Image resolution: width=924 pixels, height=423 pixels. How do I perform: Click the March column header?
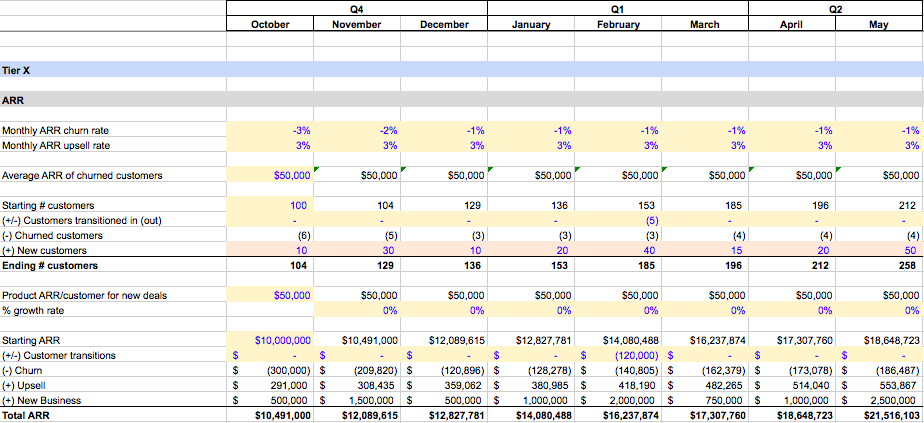coord(704,25)
